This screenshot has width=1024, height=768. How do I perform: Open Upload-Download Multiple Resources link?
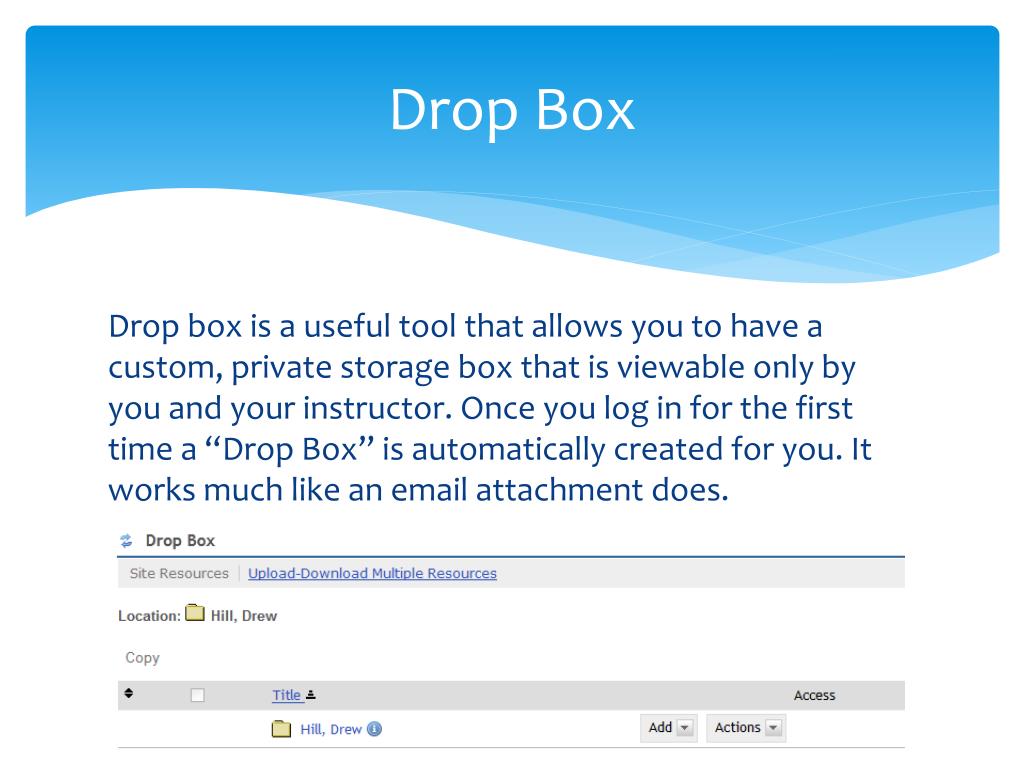372,573
